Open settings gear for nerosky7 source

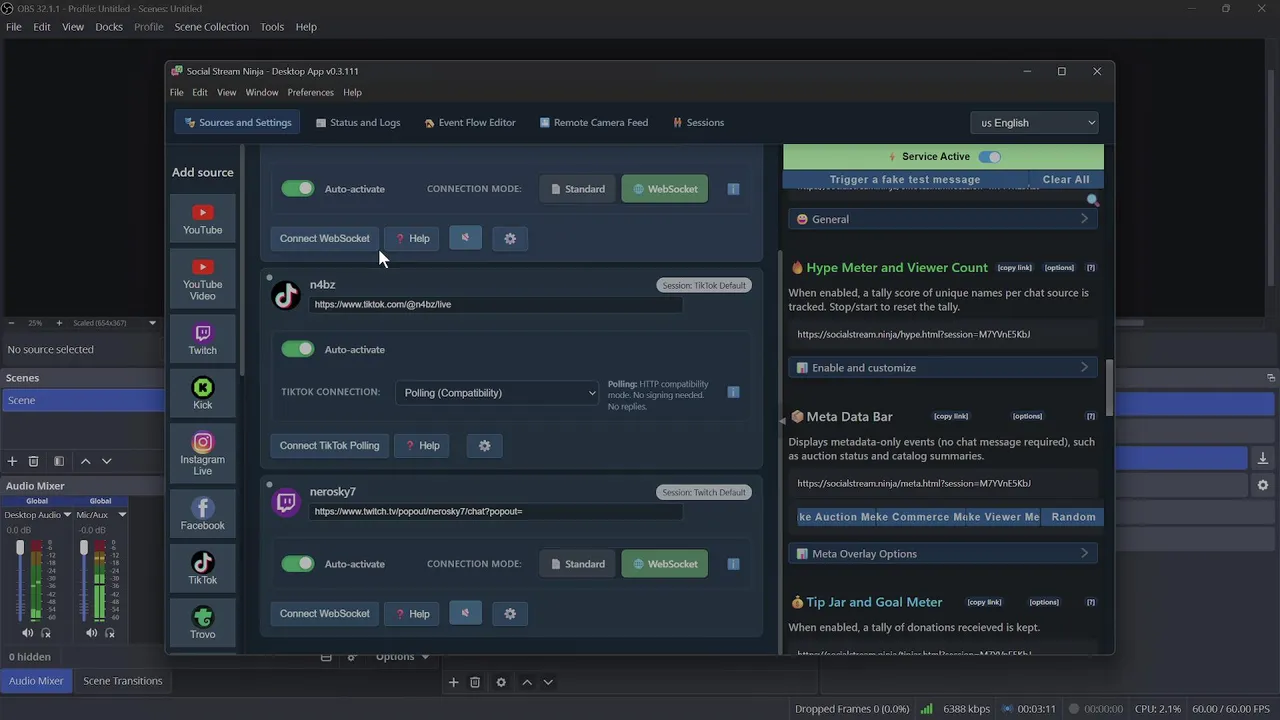(x=510, y=614)
